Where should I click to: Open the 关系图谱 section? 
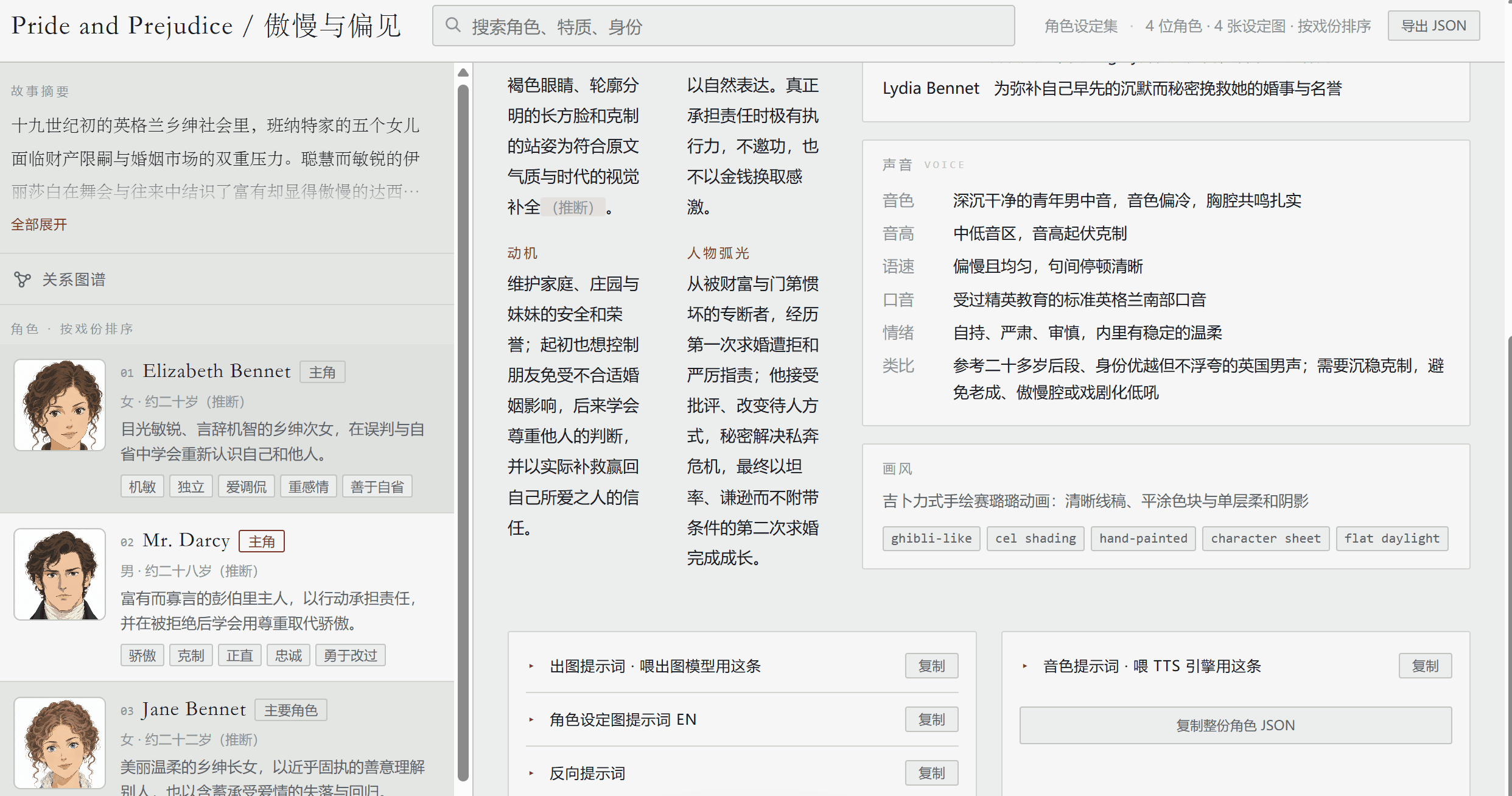[227, 280]
